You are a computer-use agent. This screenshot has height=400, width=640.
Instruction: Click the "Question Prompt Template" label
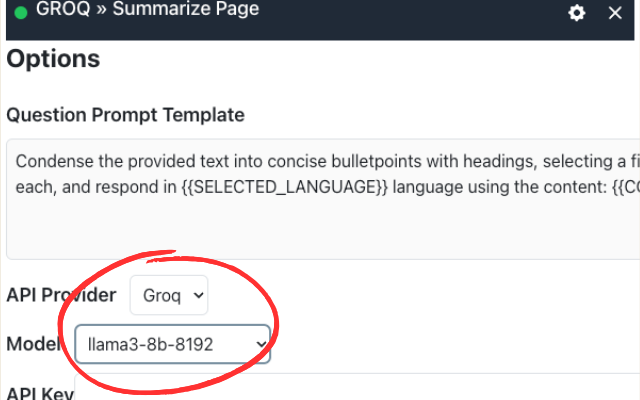125,115
